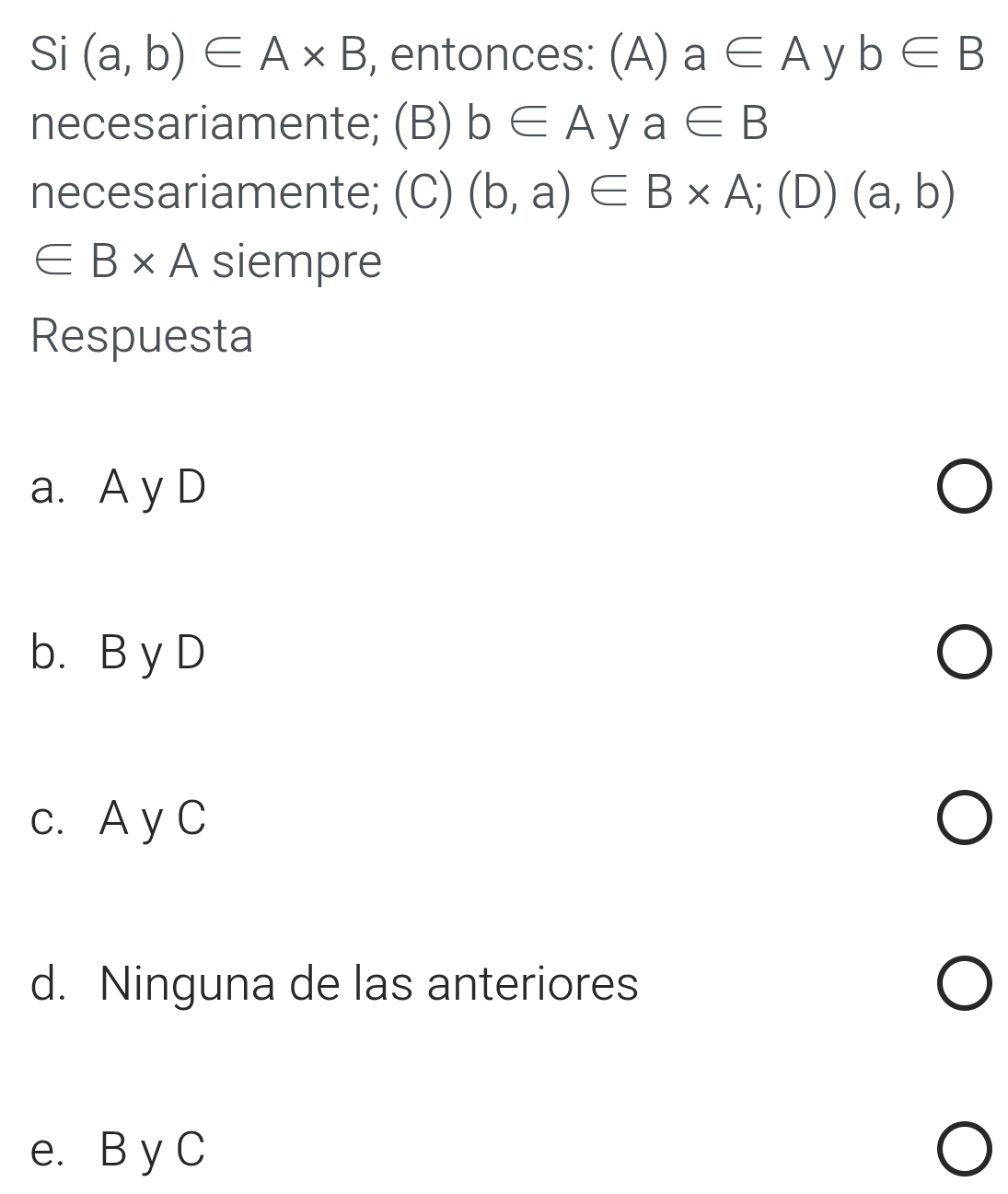Click the word 'siempre' in statement (D)
Screen dimensions: 1008x1194
point(296,261)
